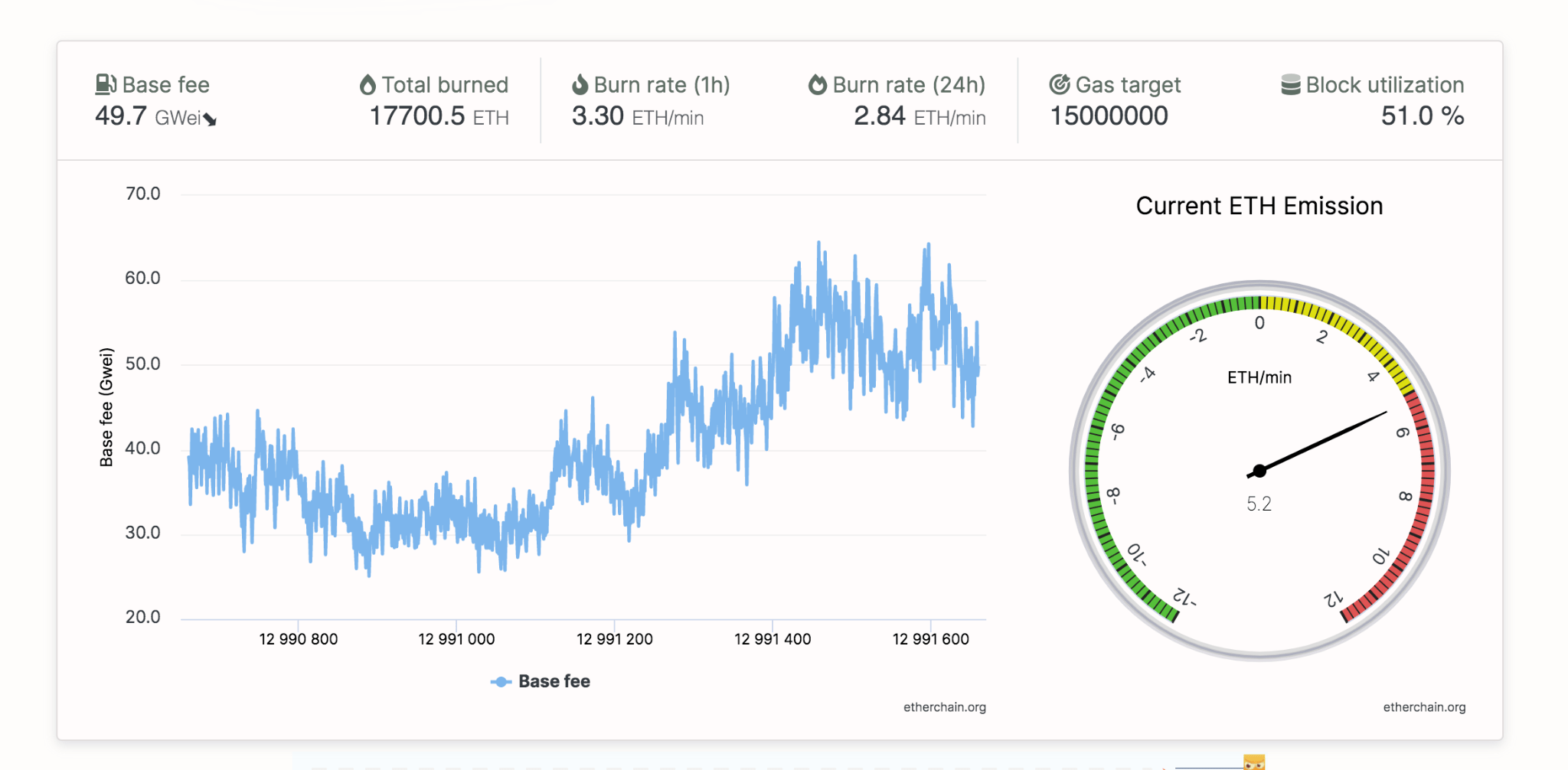This screenshot has width=1568, height=770.
Task: Click the Base fee (Gwei) axis title
Action: click(x=106, y=407)
